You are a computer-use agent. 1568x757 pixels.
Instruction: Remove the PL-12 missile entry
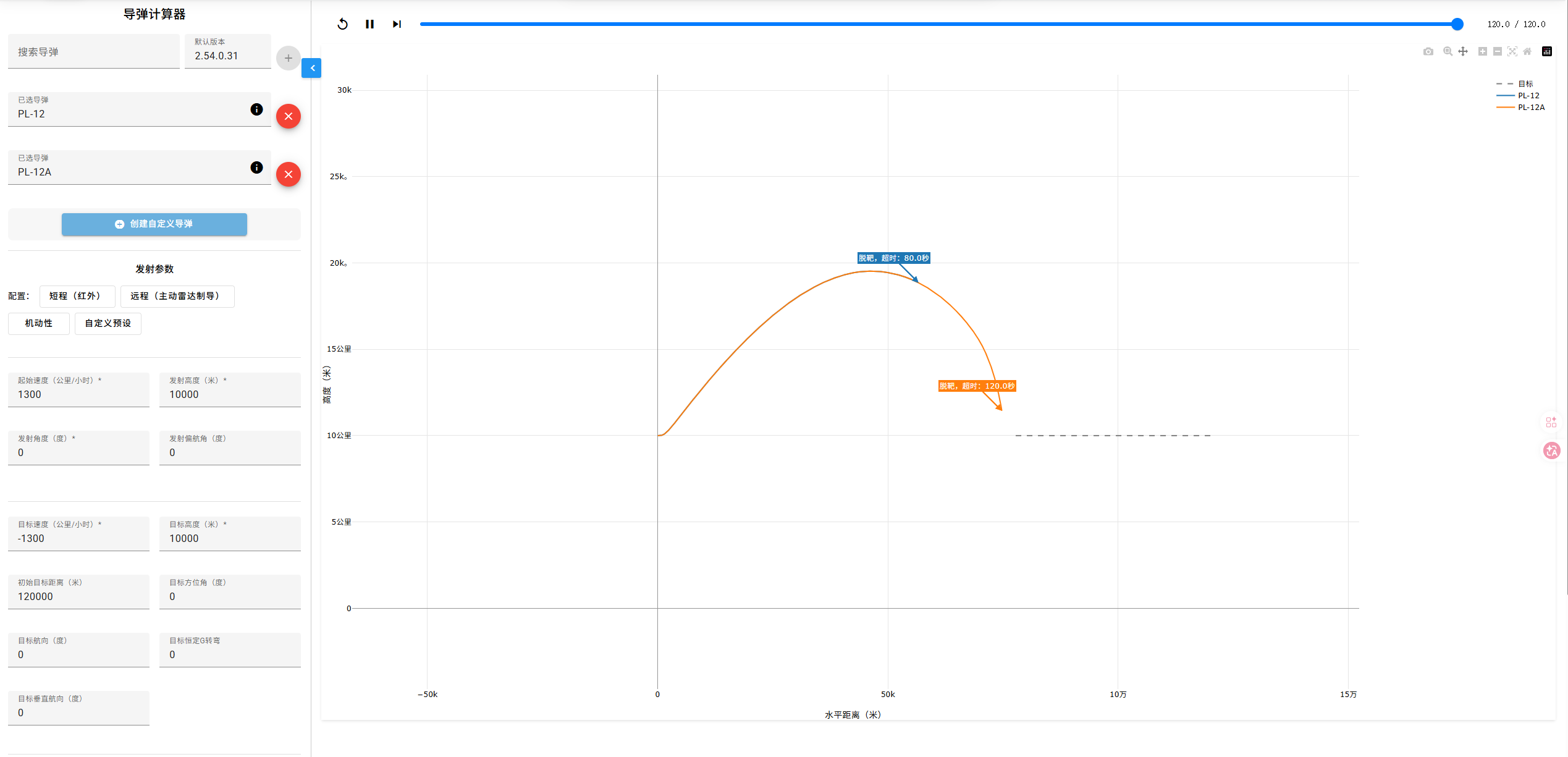(289, 116)
